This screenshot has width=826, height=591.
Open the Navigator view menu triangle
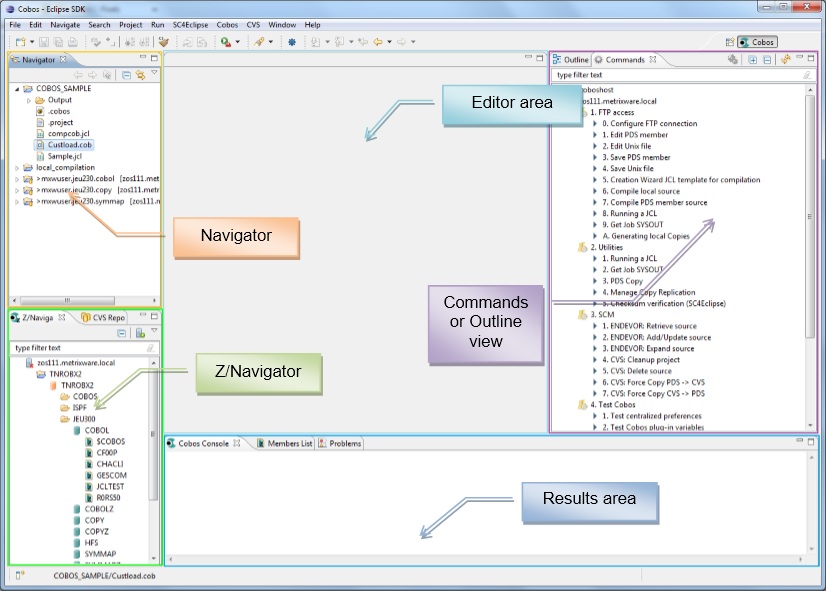(x=154, y=73)
